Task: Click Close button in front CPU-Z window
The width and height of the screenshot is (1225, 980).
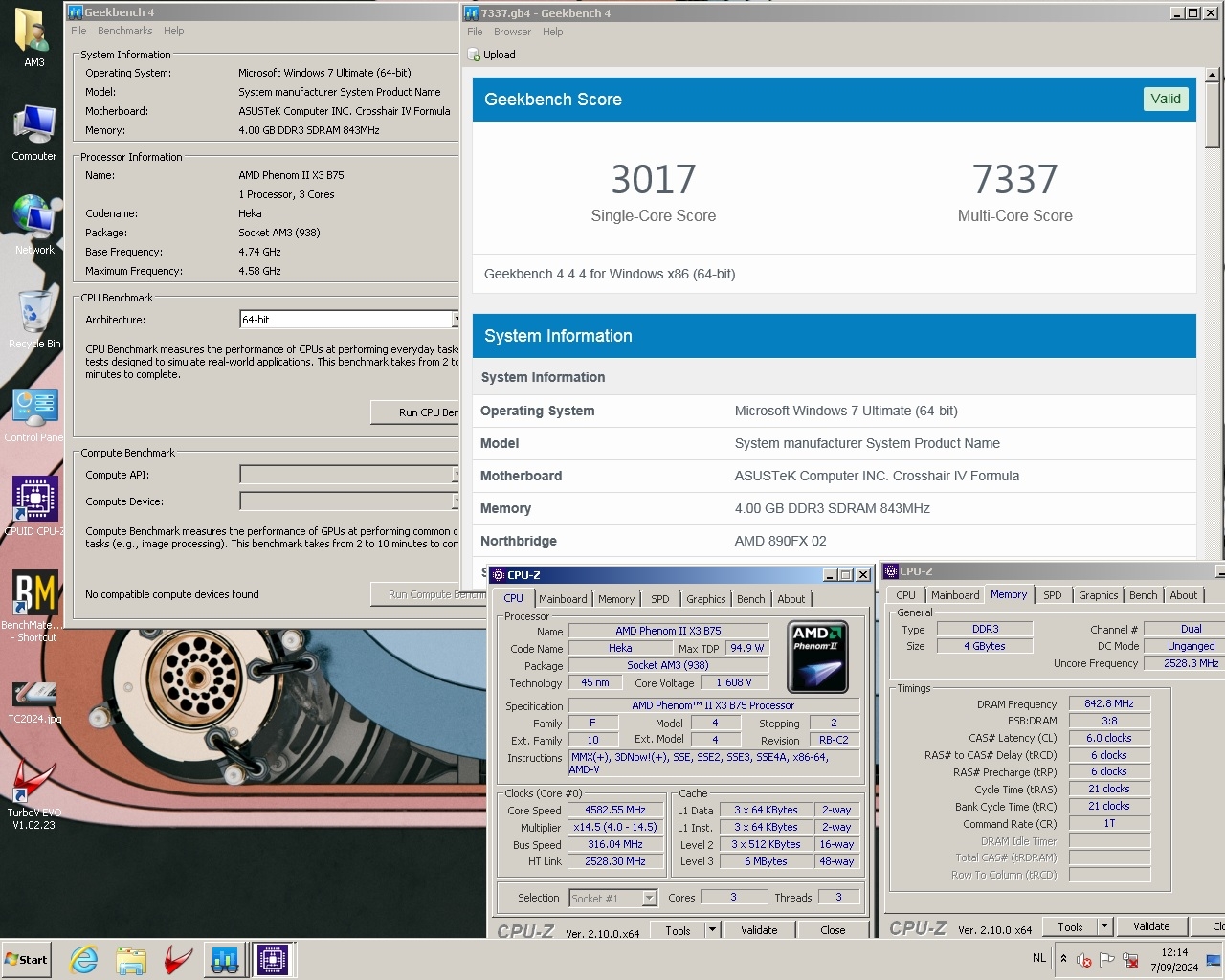Action: (x=833, y=930)
